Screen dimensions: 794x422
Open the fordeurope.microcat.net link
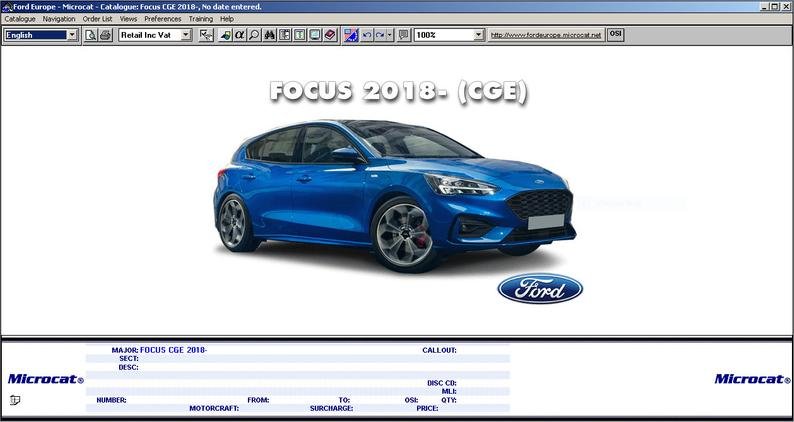(546, 35)
